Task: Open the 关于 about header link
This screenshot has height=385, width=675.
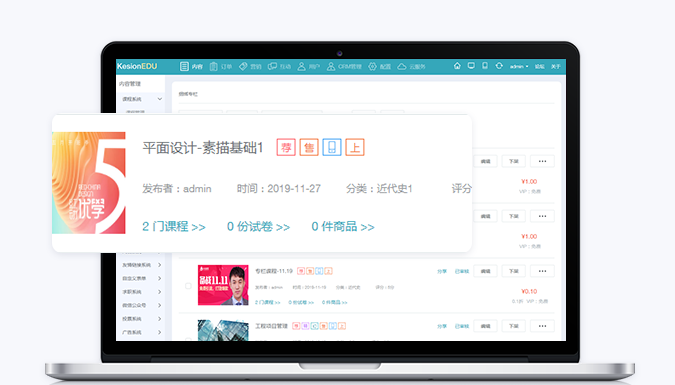Action: (x=556, y=66)
